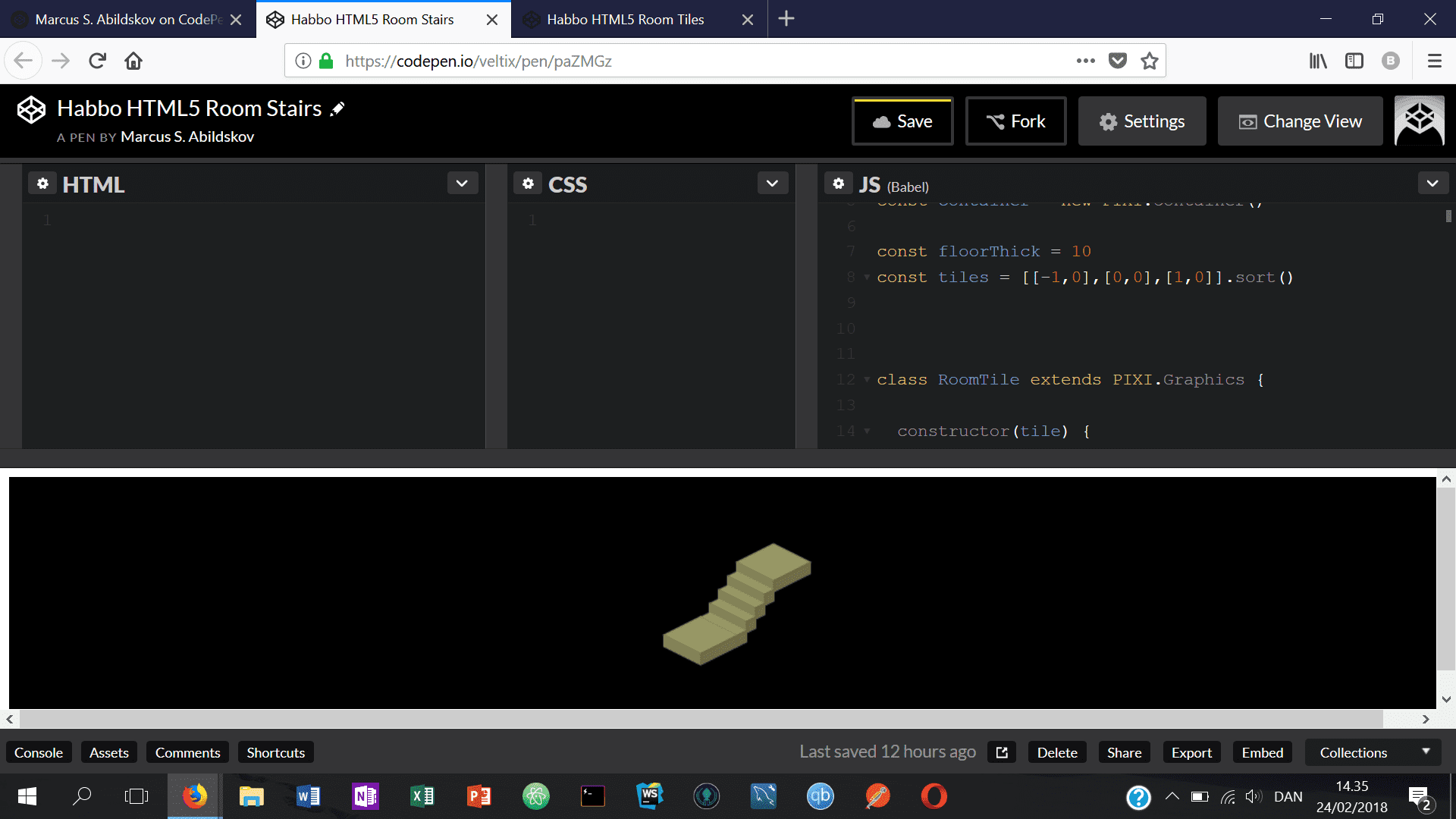Open Firefox hamburger menu
This screenshot has width=1456, height=819.
tap(1435, 61)
